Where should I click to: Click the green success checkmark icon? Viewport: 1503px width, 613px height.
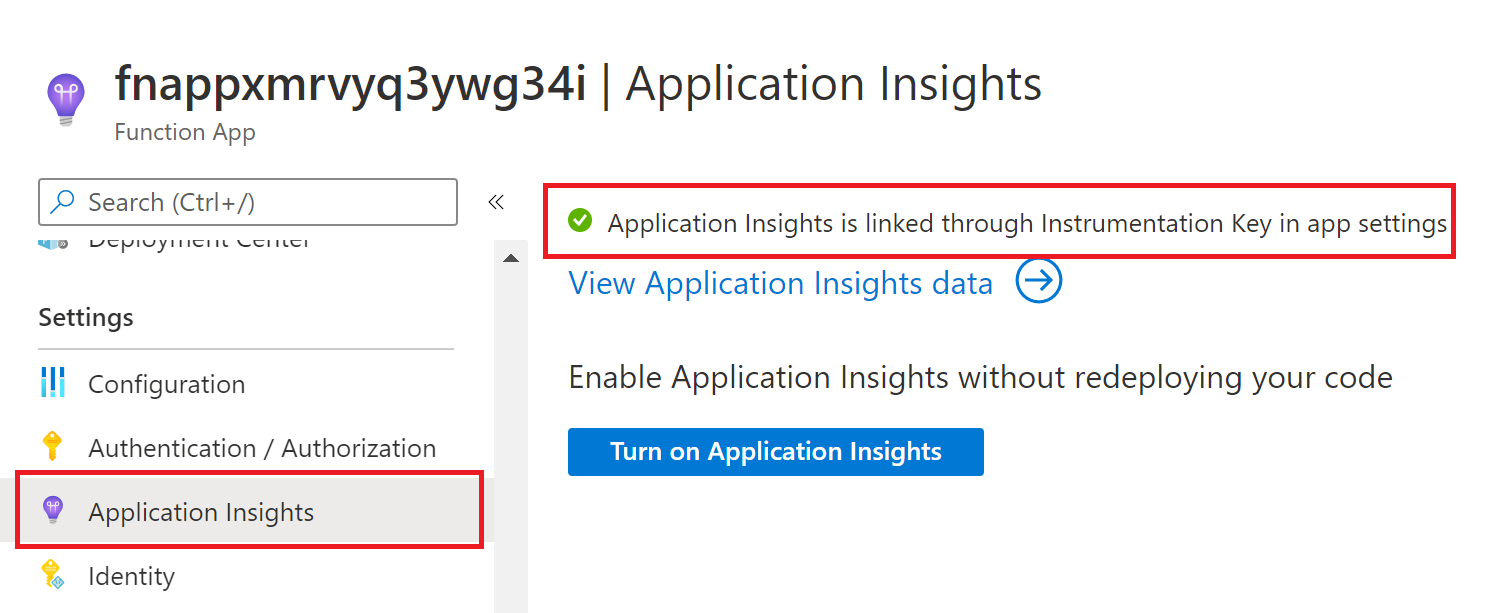(x=580, y=221)
